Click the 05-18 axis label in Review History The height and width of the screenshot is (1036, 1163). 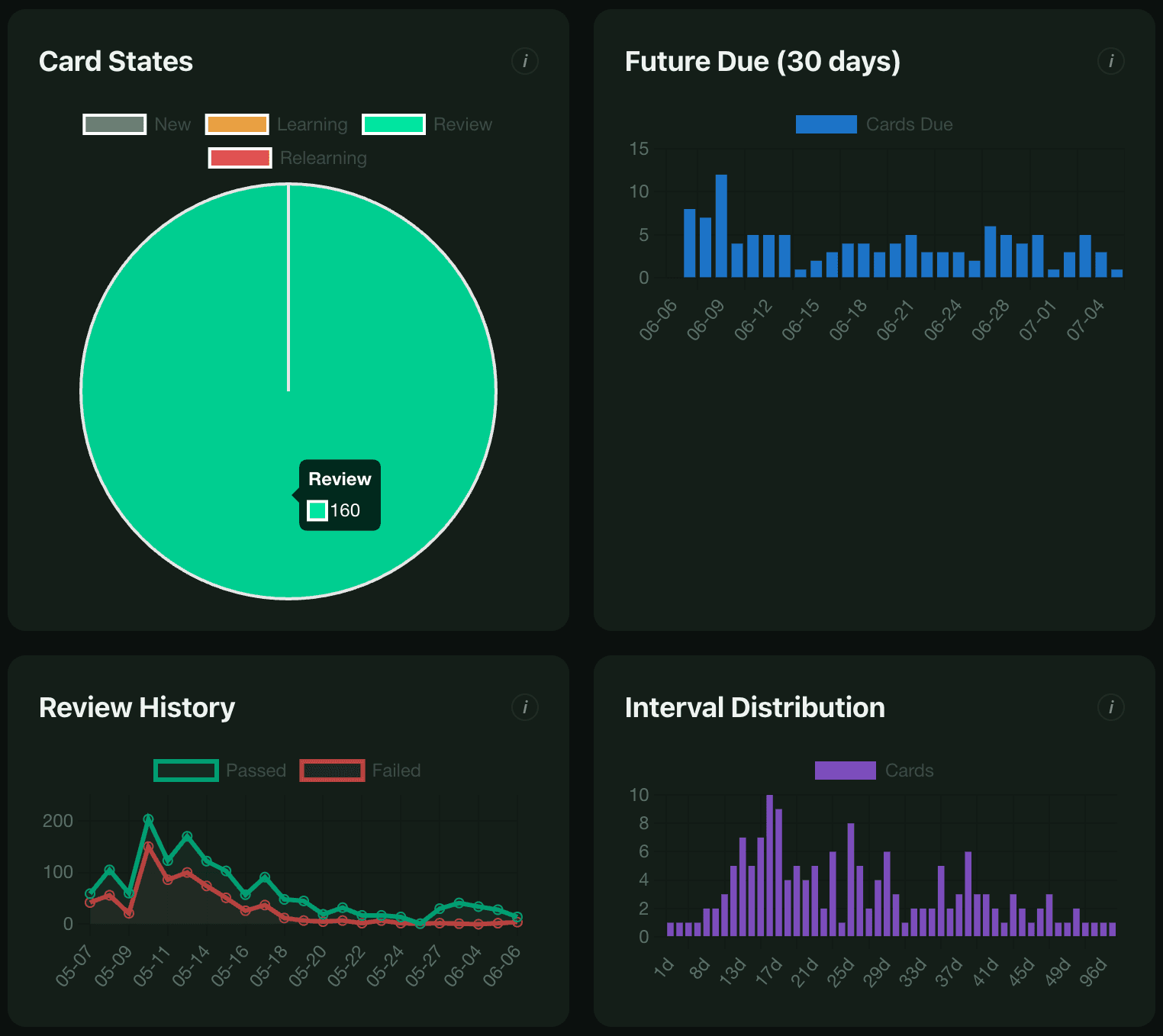(269, 966)
